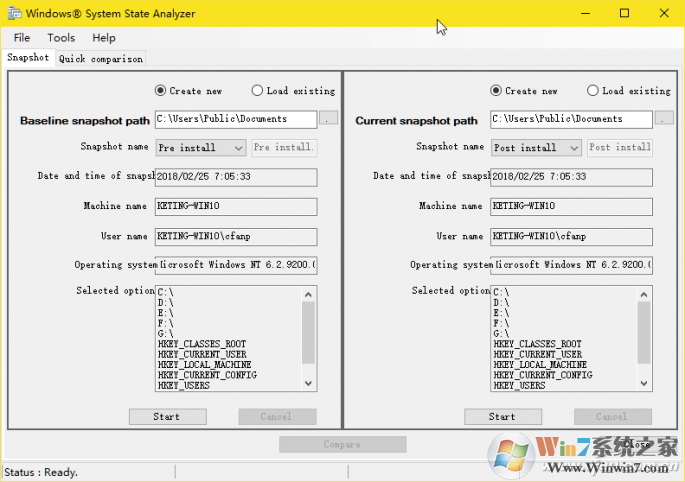Switch to the Quick comparison tab
Screen dimensions: 685x482
pos(100,59)
